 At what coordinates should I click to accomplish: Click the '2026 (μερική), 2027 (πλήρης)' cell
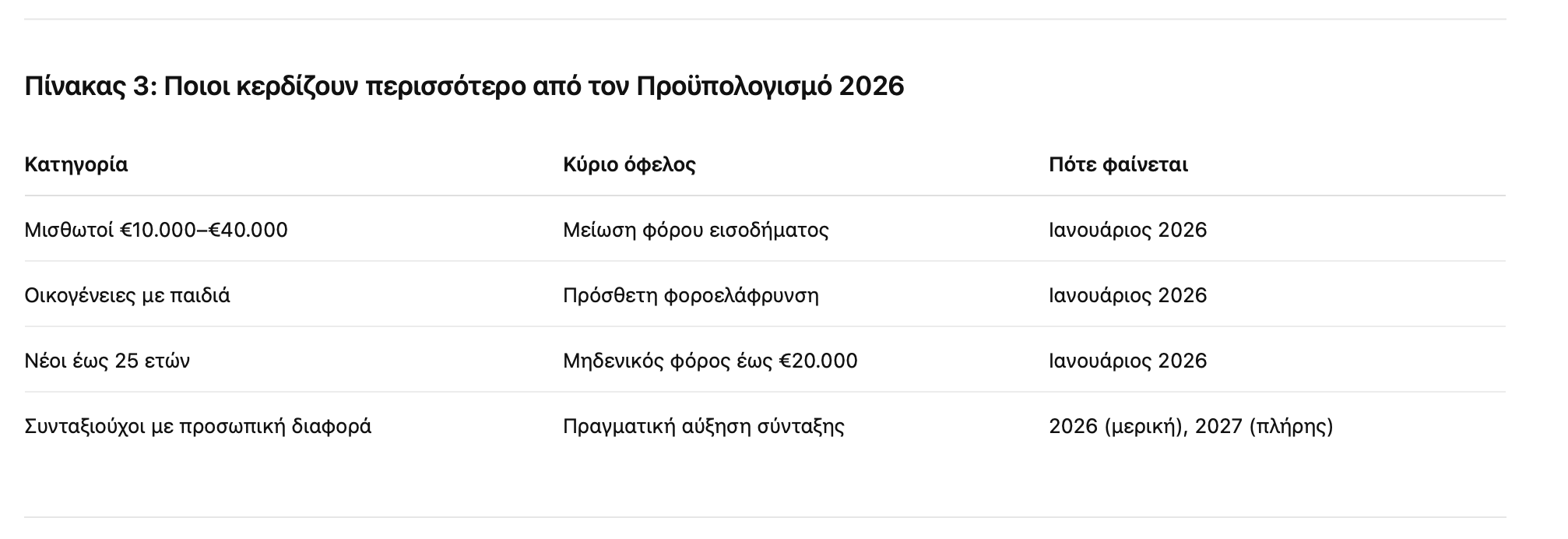(1190, 426)
